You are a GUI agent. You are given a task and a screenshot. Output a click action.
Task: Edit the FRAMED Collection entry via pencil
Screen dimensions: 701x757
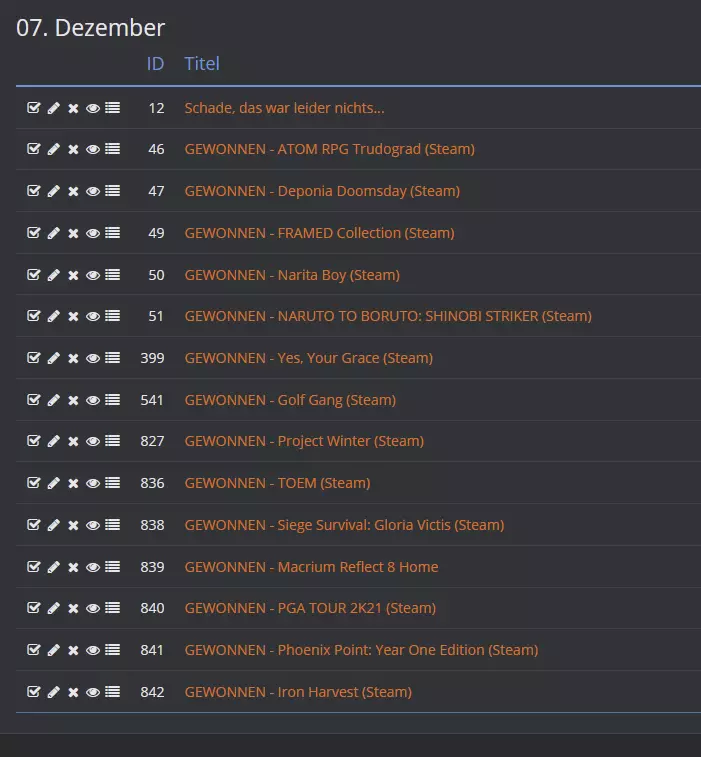(x=53, y=233)
